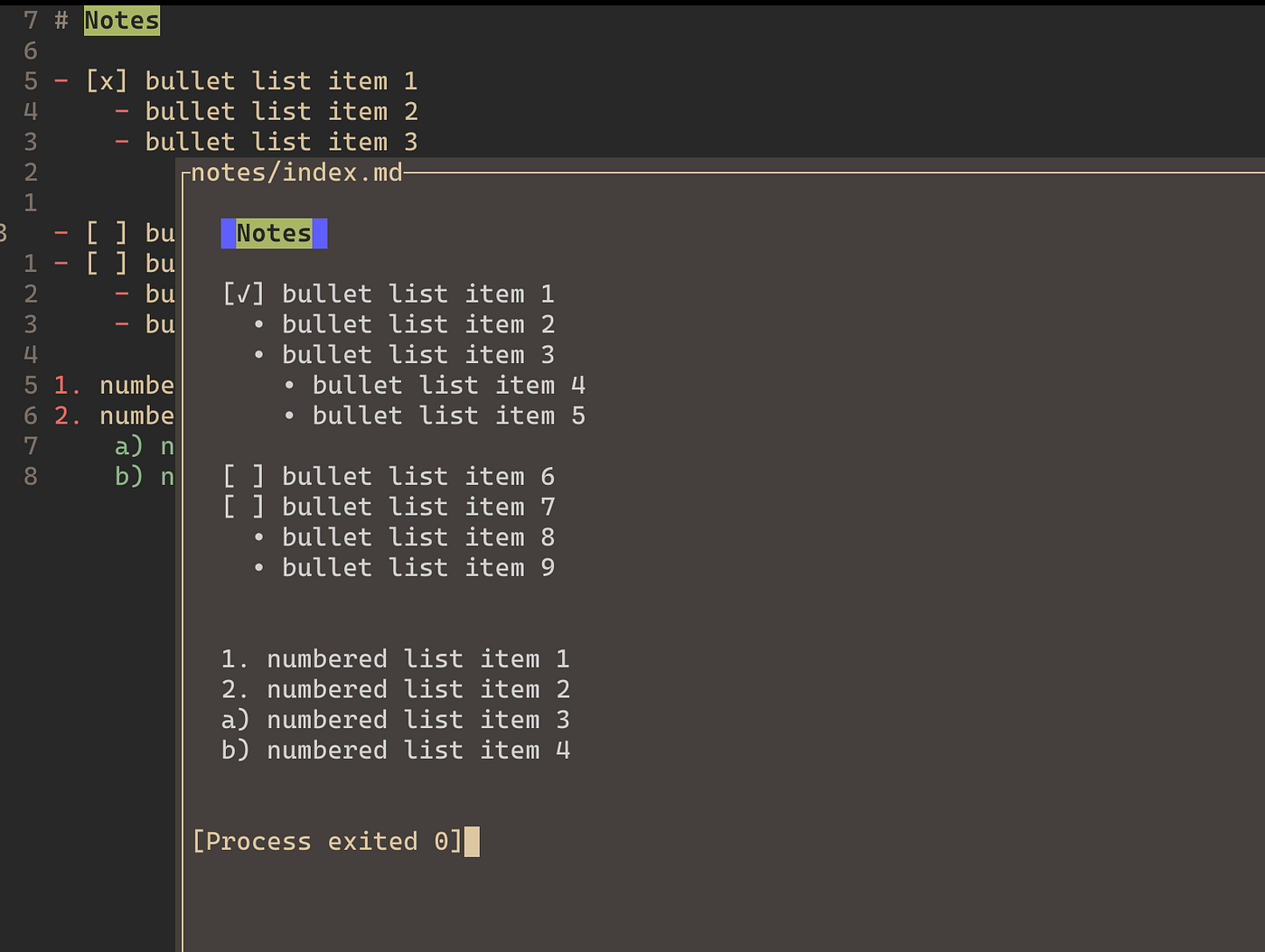
Task: Check the empty box for bullet list item 6
Action: point(244,477)
